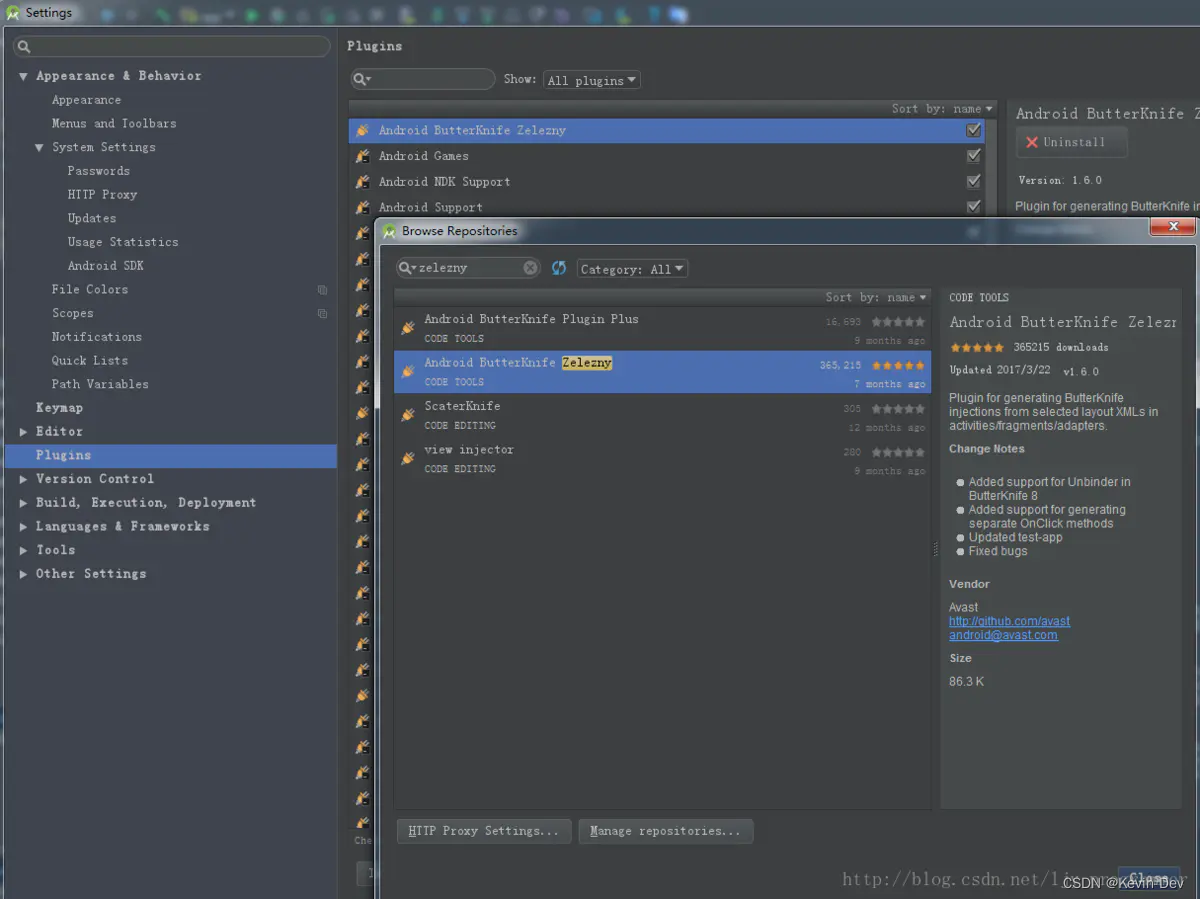Close the Browse Repositories dialog with red X

coord(1171,228)
